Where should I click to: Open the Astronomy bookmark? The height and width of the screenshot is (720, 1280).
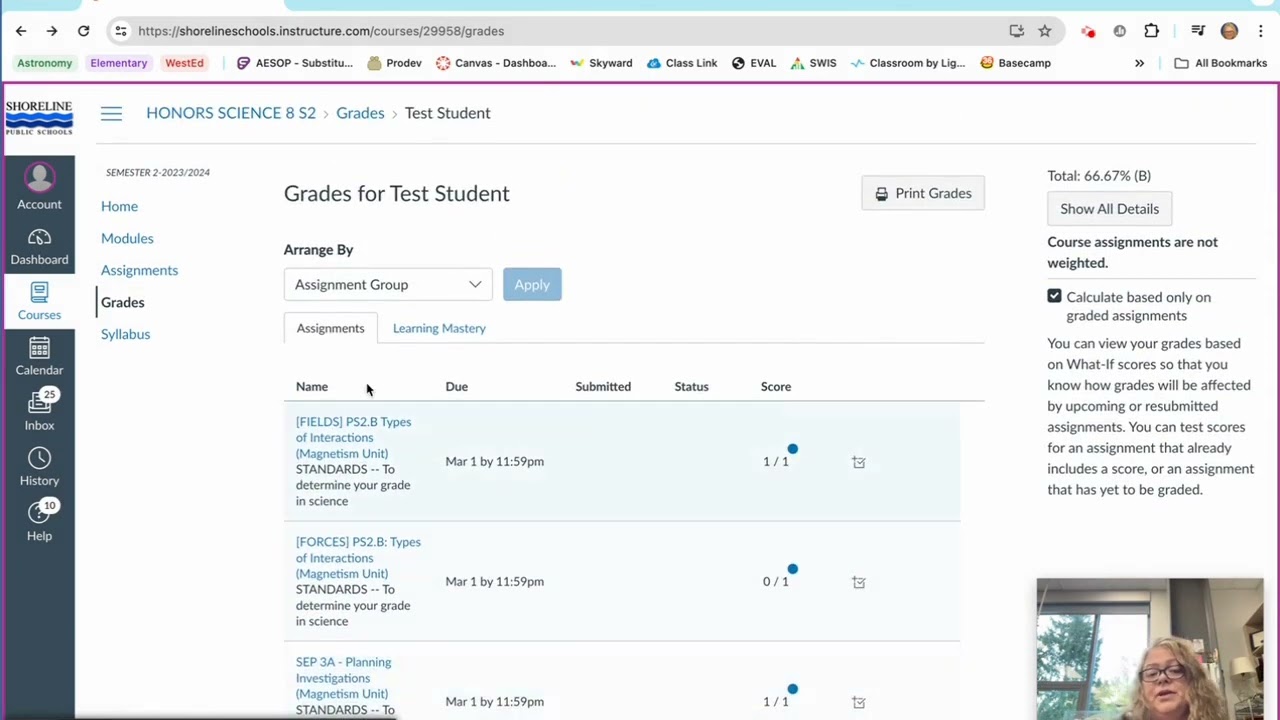[x=45, y=63]
